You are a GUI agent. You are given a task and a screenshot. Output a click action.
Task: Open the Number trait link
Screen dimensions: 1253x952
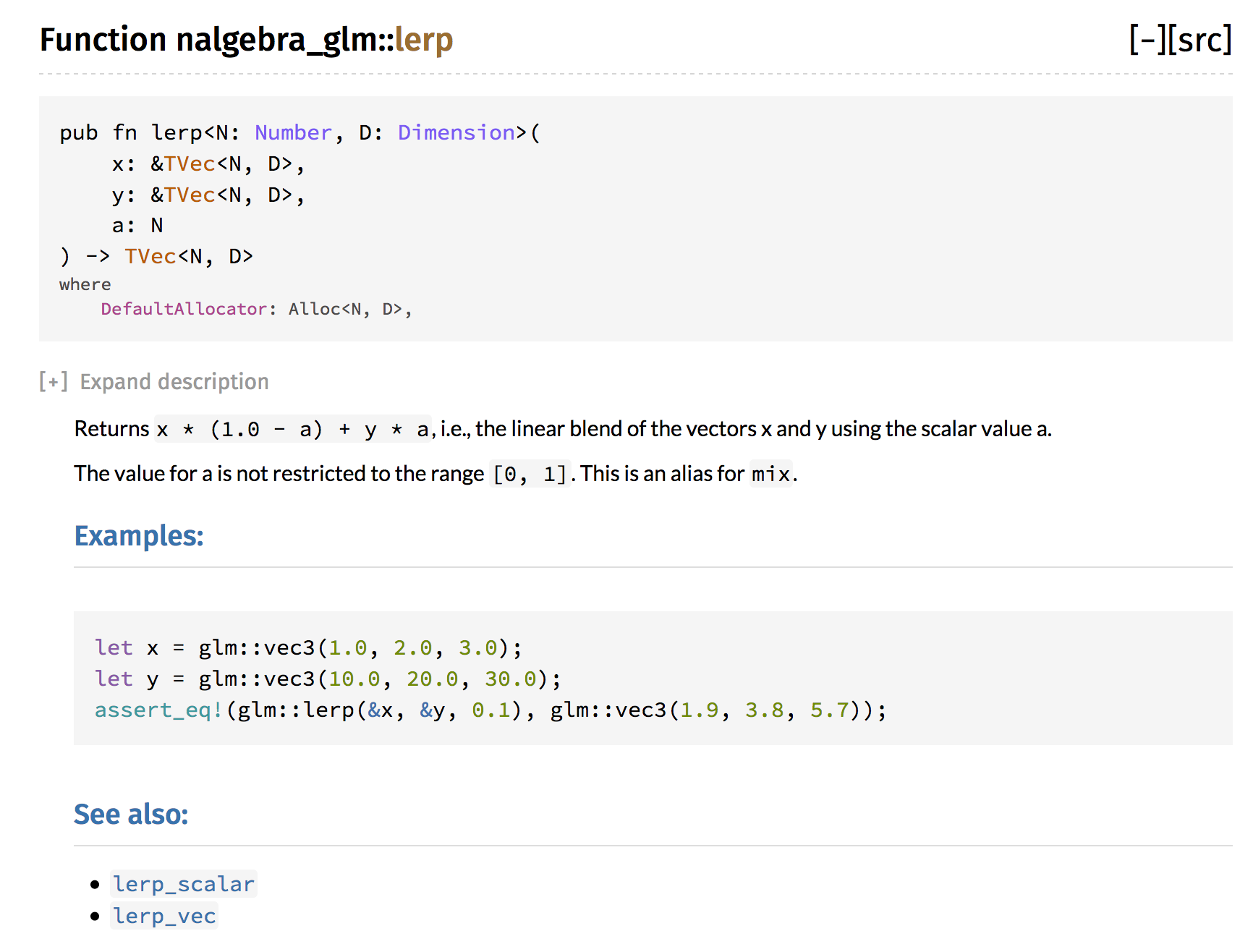pos(293,132)
